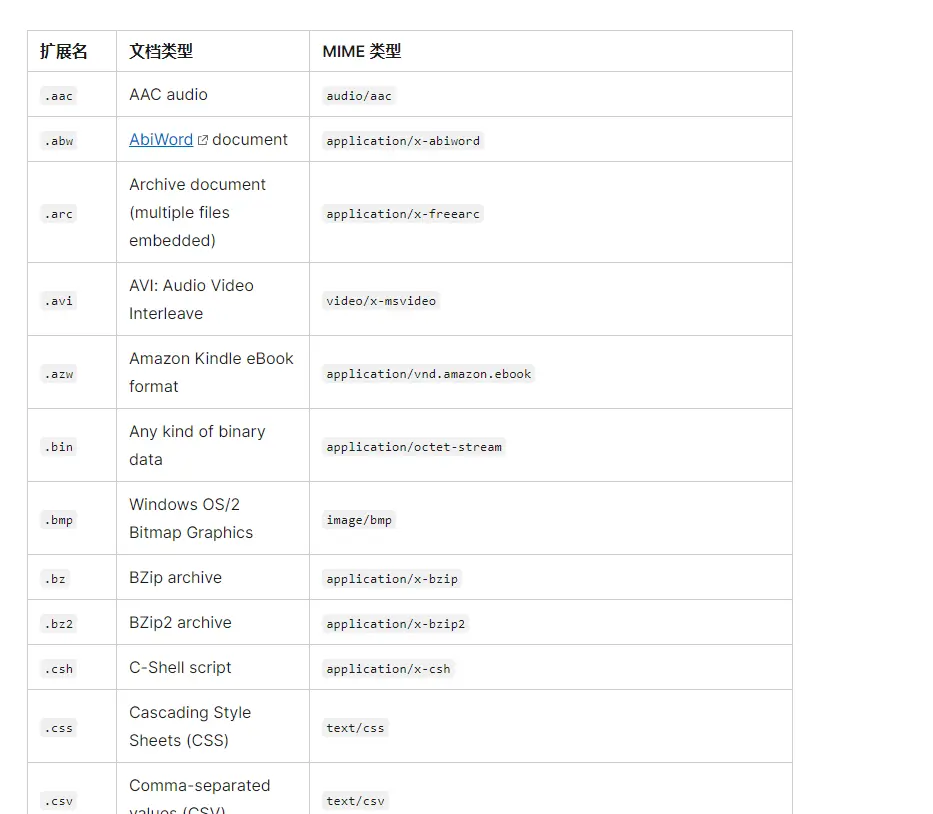Select the audio/aac MIME type code
This screenshot has width=933, height=814.
pyautogui.click(x=359, y=96)
